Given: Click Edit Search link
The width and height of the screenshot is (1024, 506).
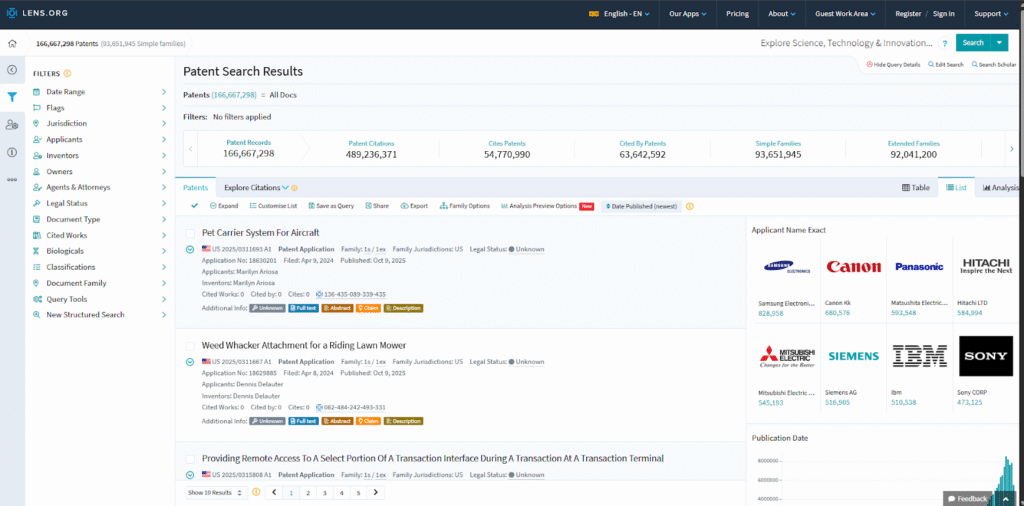Looking at the screenshot, I should 946,65.
